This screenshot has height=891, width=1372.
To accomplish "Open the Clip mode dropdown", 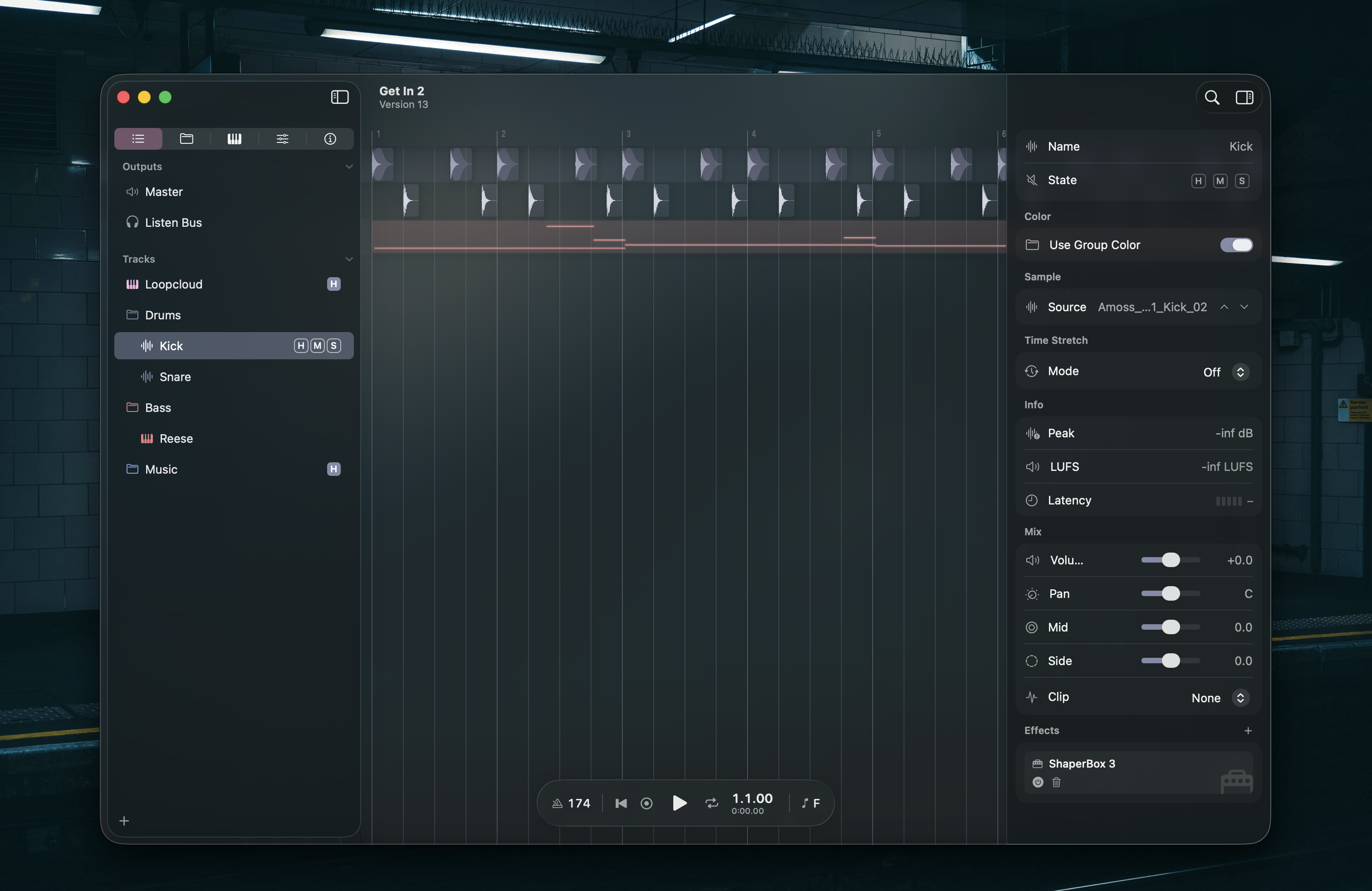I will click(1241, 697).
